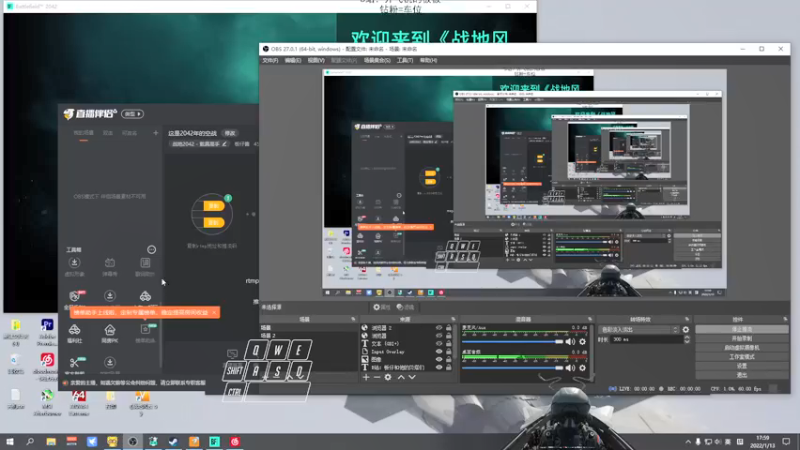Pop out the Audio Mixer dock panel icon
Viewport: 800px width, 450px height.
(590, 319)
